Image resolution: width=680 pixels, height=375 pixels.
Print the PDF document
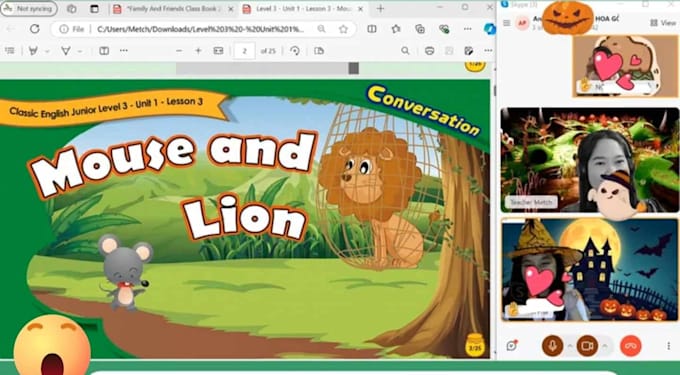click(x=429, y=51)
